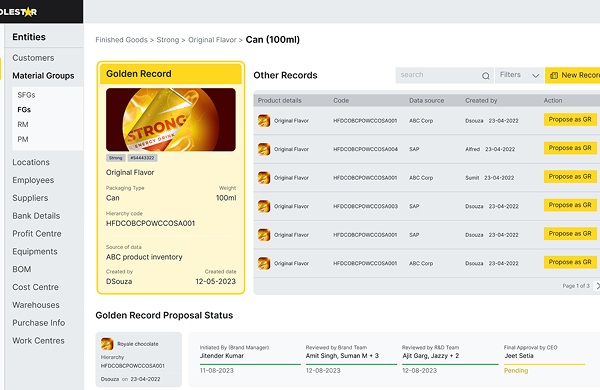Image resolution: width=600 pixels, height=390 pixels.
Task: Open Customers in Entities sidebar
Action: point(33,58)
